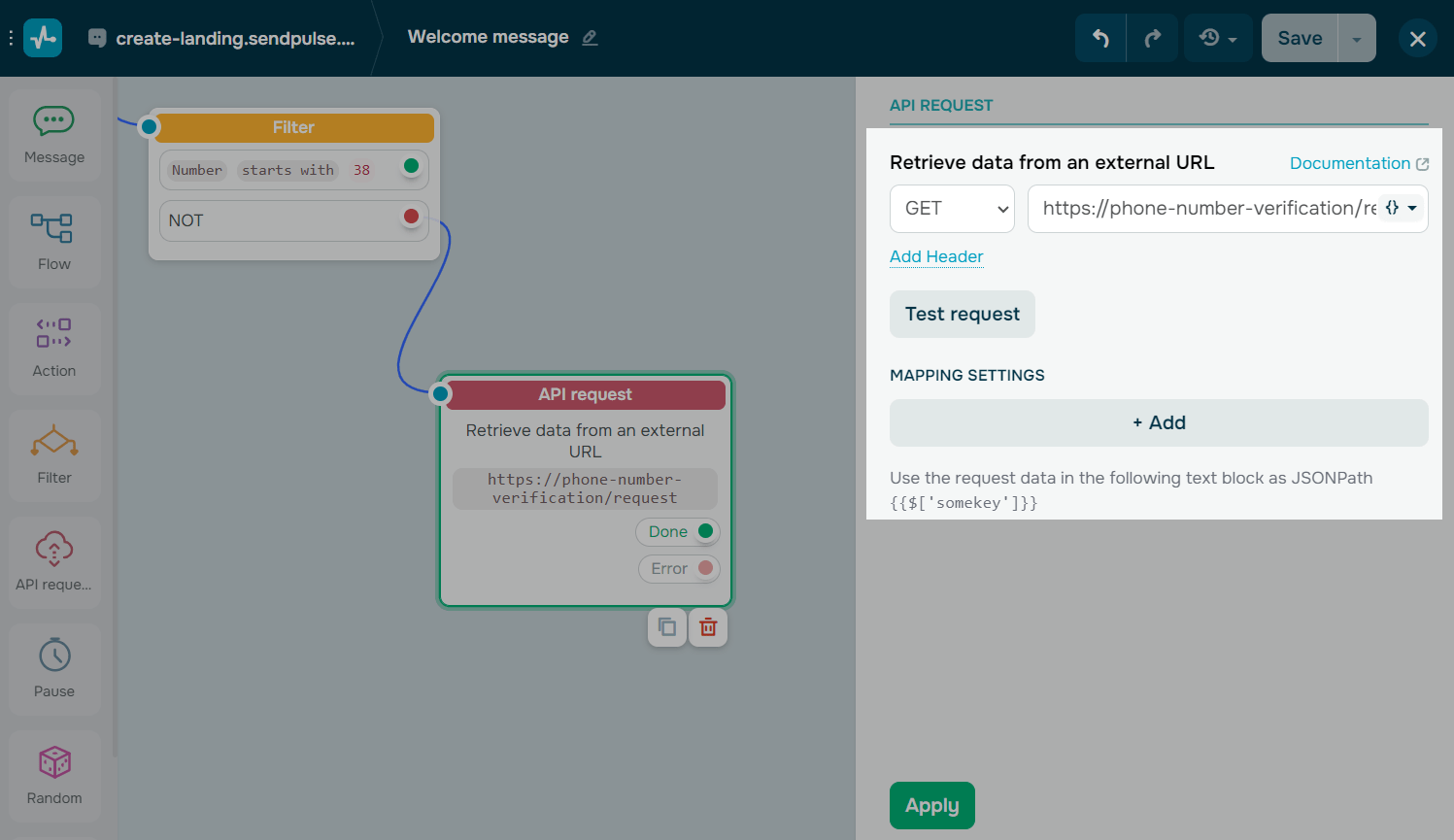Click the redo arrow in the toolbar
The image size is (1454, 840).
tap(1152, 37)
